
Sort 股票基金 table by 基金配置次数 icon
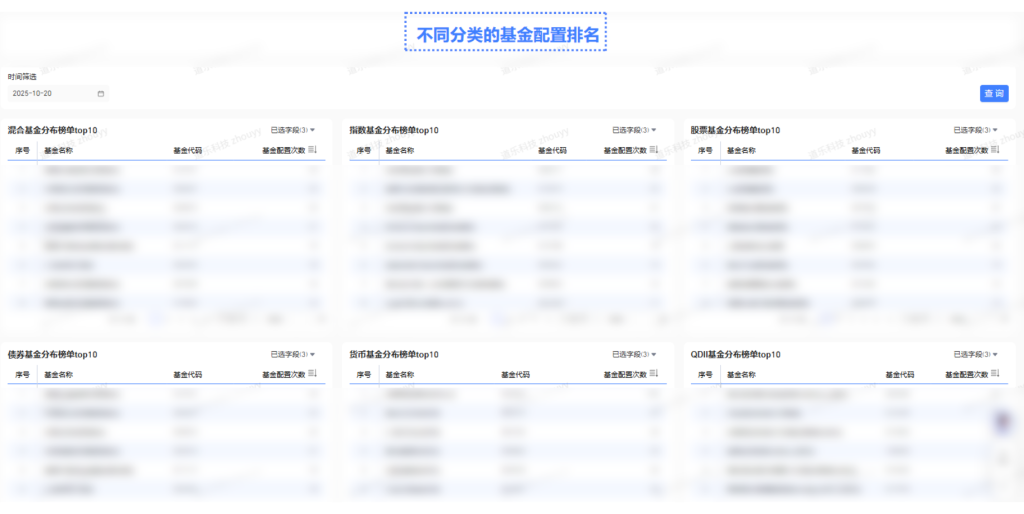996,150
